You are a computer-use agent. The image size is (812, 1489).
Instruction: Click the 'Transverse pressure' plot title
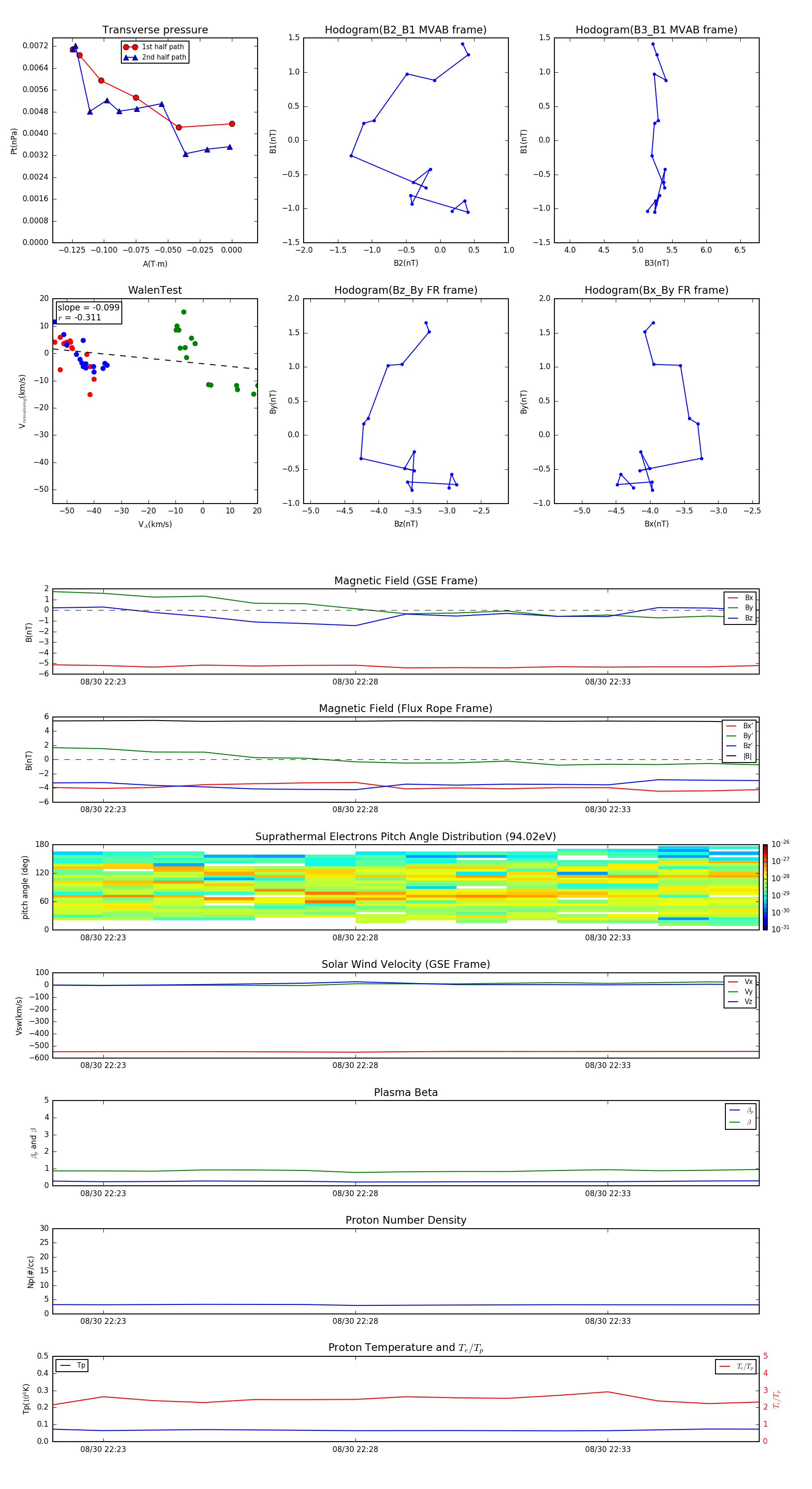click(155, 30)
